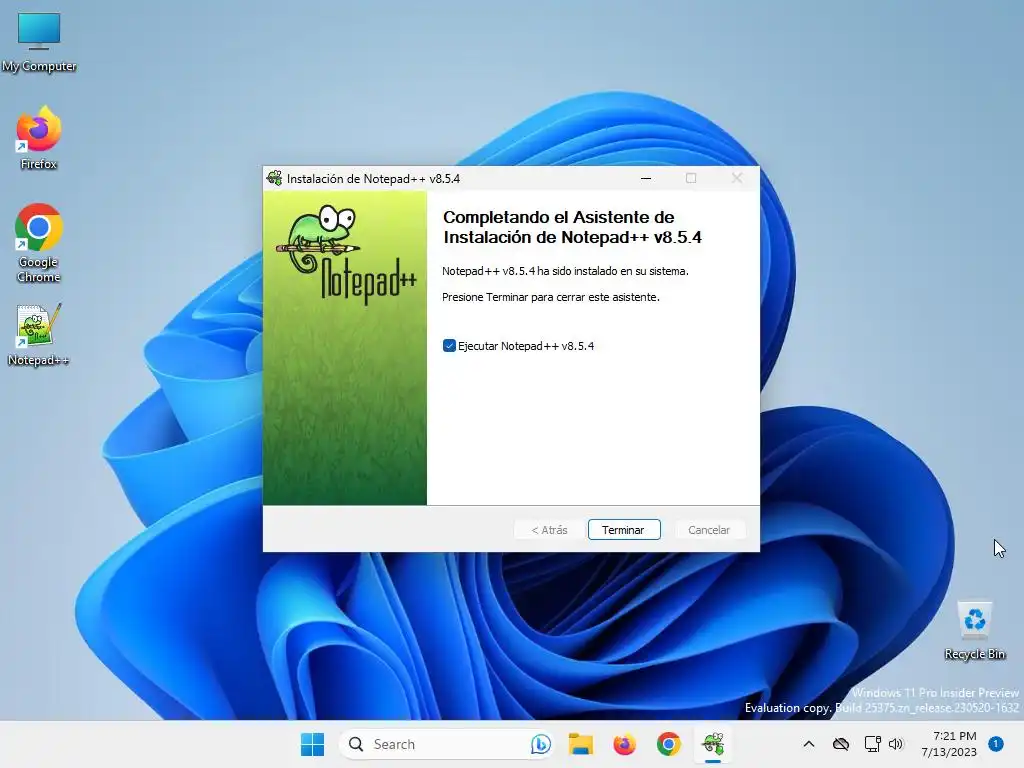
Task: Select the My Computer desktop icon
Action: tap(39, 42)
